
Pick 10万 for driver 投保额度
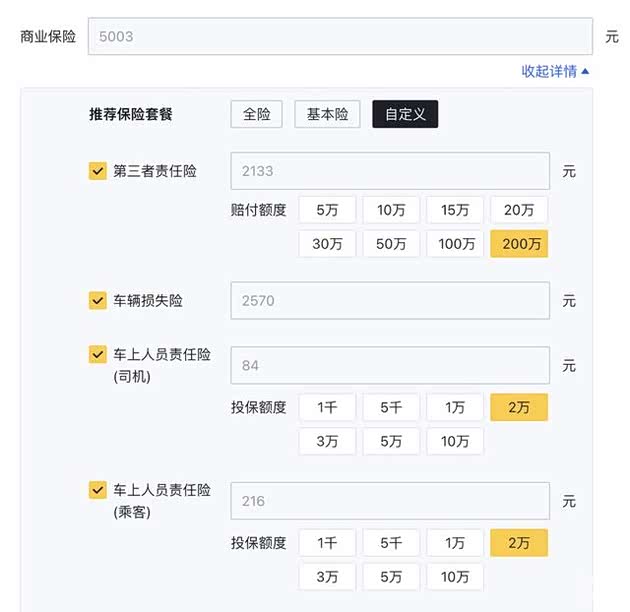point(455,441)
